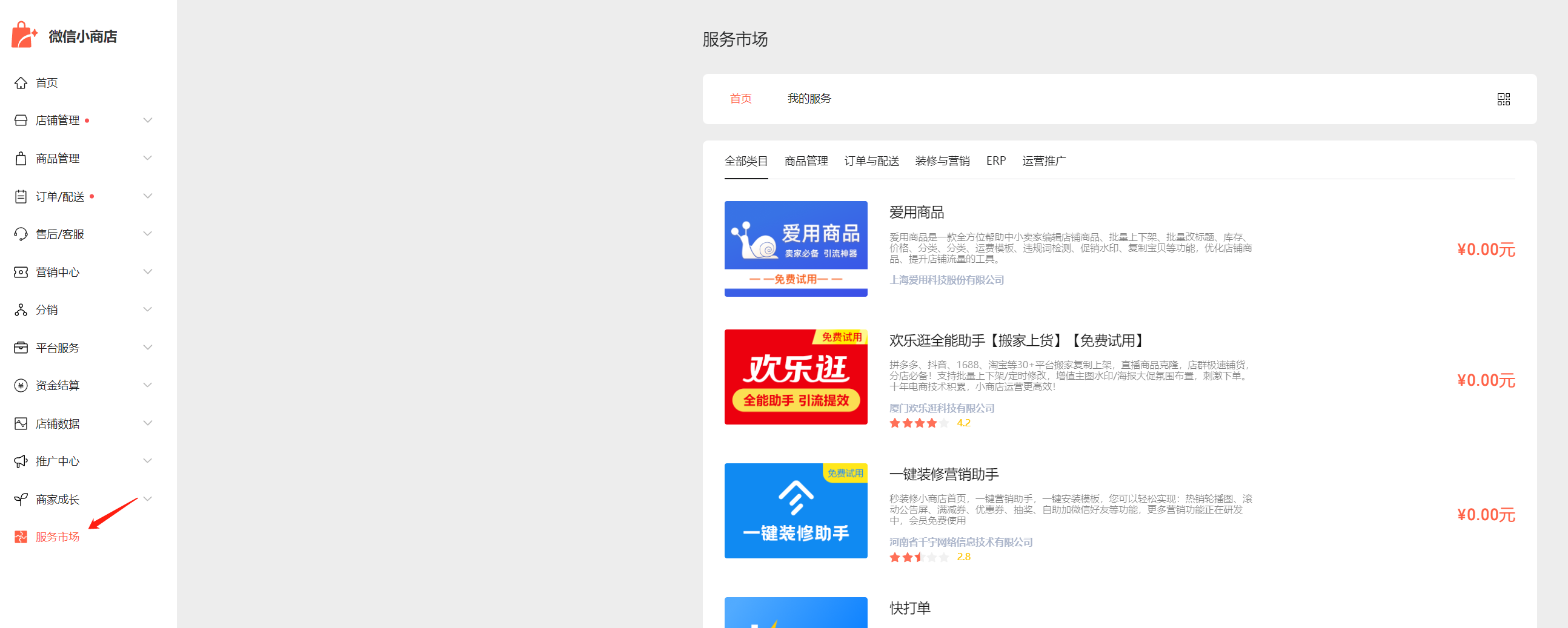1568x628 pixels.
Task: Open the 爱用商品 service title
Action: [x=916, y=213]
